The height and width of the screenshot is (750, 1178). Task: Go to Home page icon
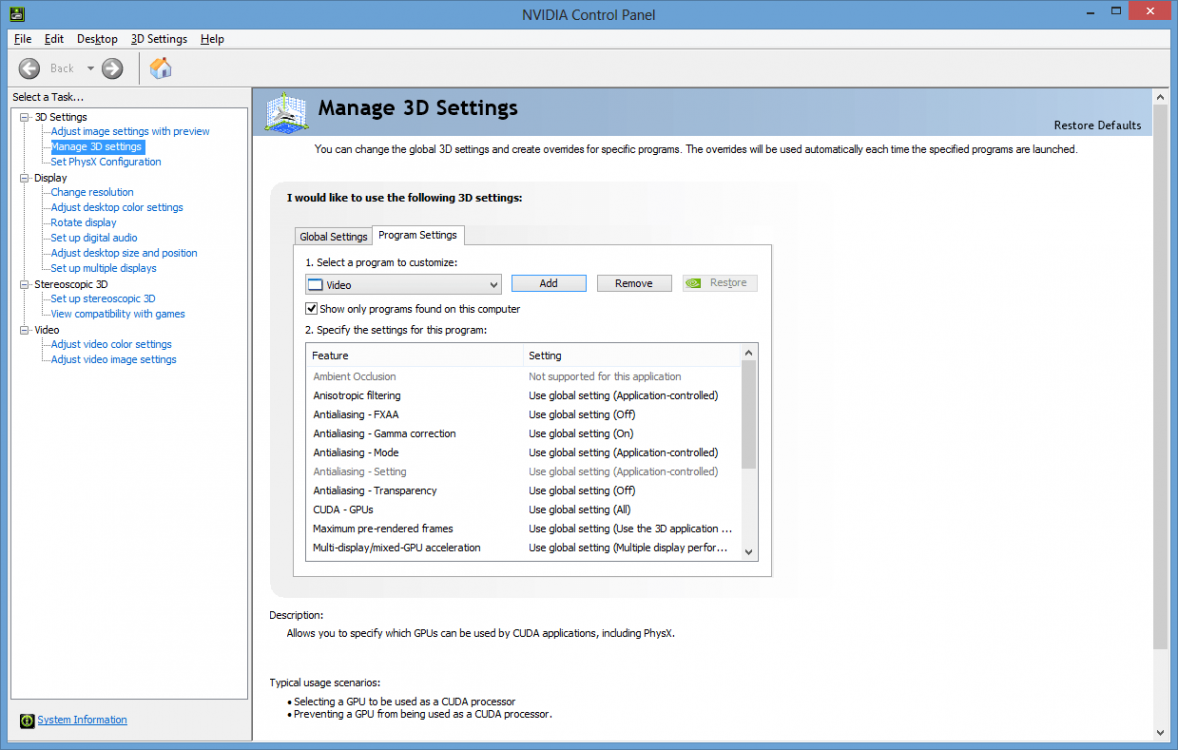tap(160, 68)
